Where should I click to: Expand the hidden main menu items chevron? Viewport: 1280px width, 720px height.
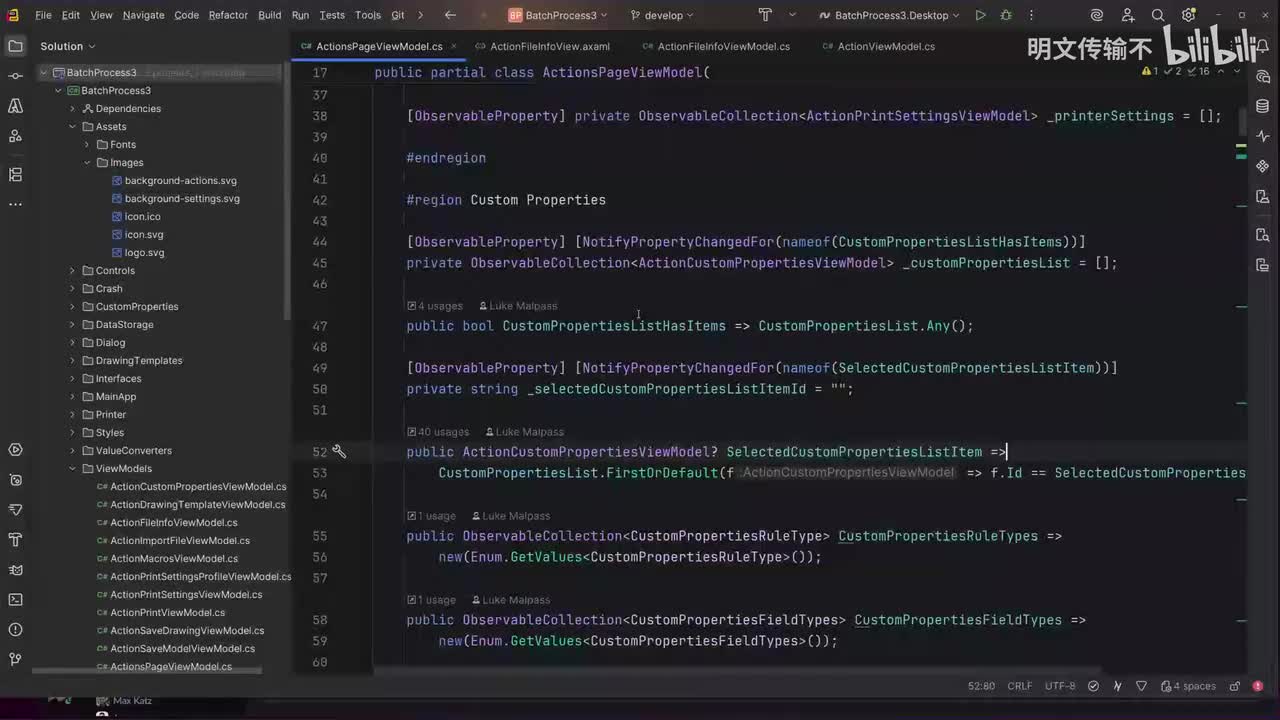coord(420,15)
